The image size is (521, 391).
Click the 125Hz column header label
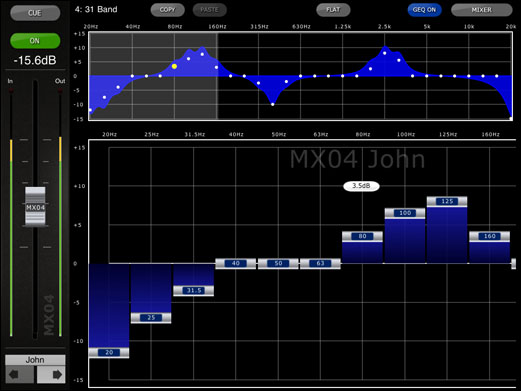pyautogui.click(x=448, y=134)
